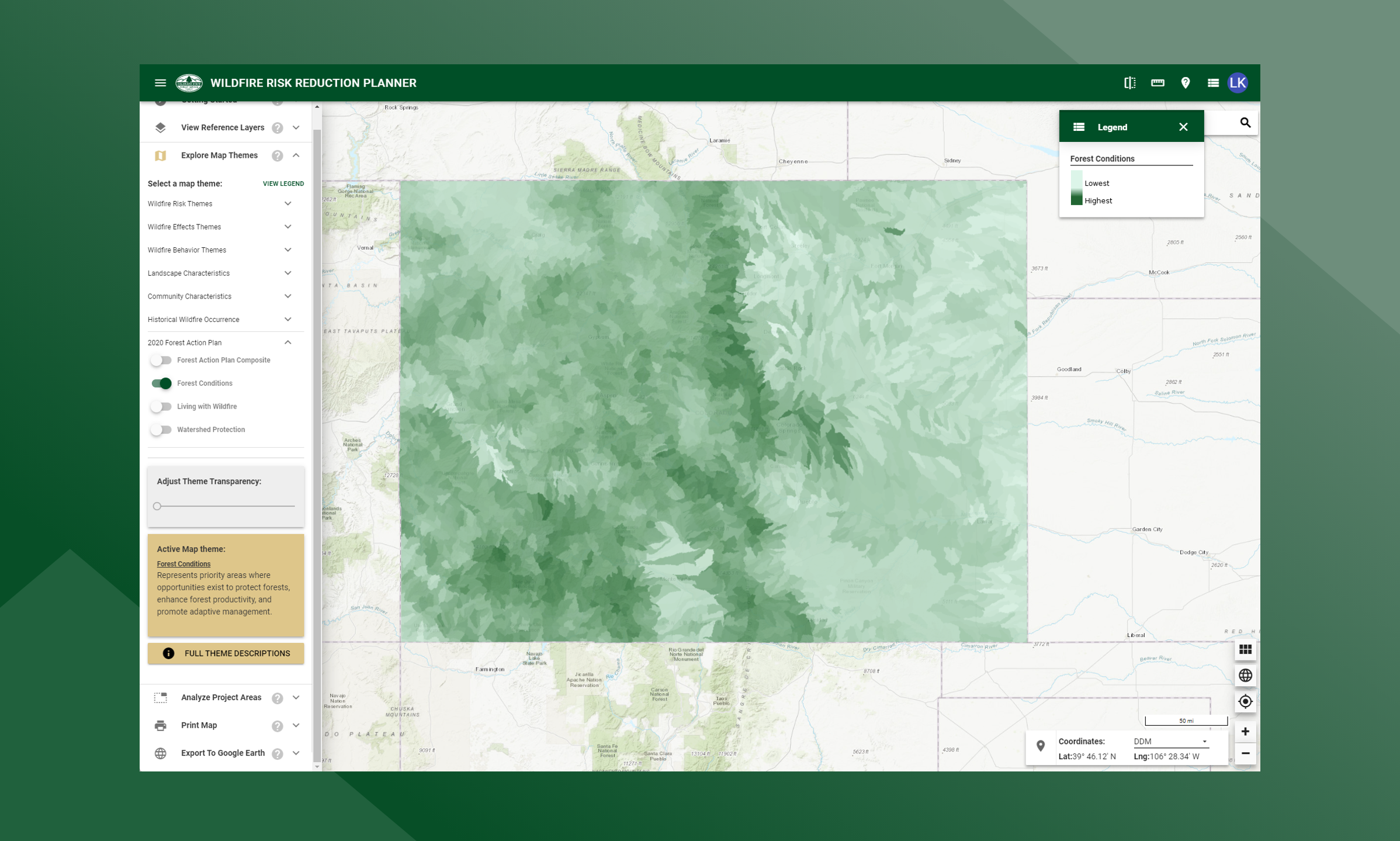1400x841 pixels.
Task: Click the theme transparency slider handle
Action: coord(157,506)
